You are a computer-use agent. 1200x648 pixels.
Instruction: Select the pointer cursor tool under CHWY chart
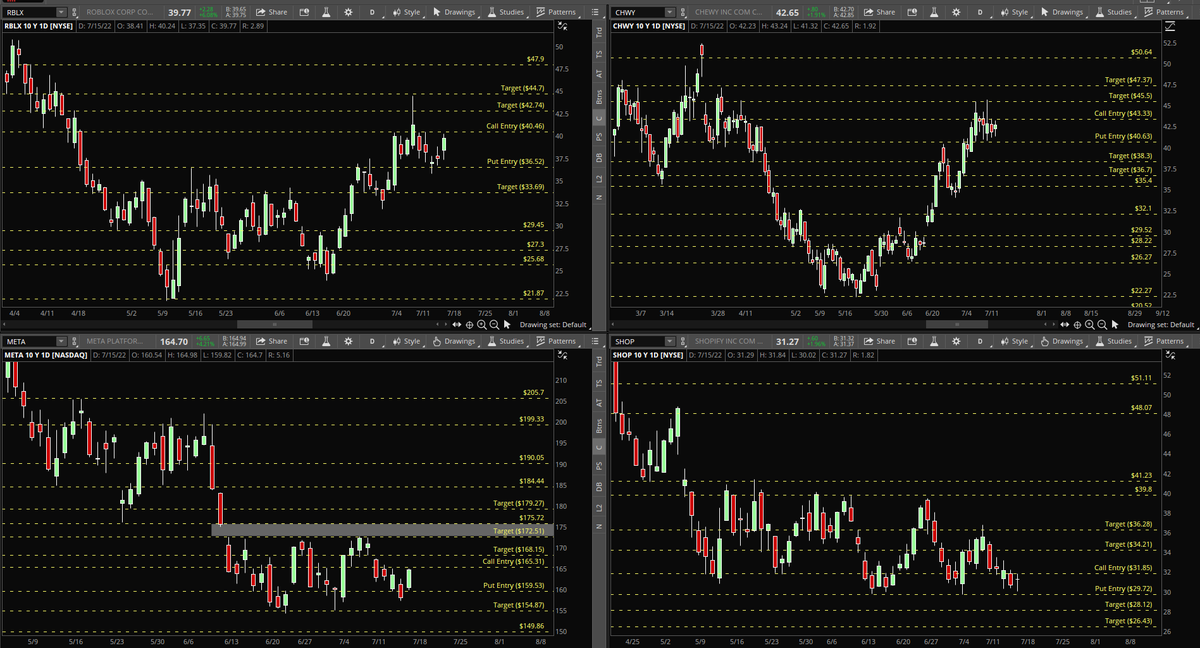[x=1114, y=325]
